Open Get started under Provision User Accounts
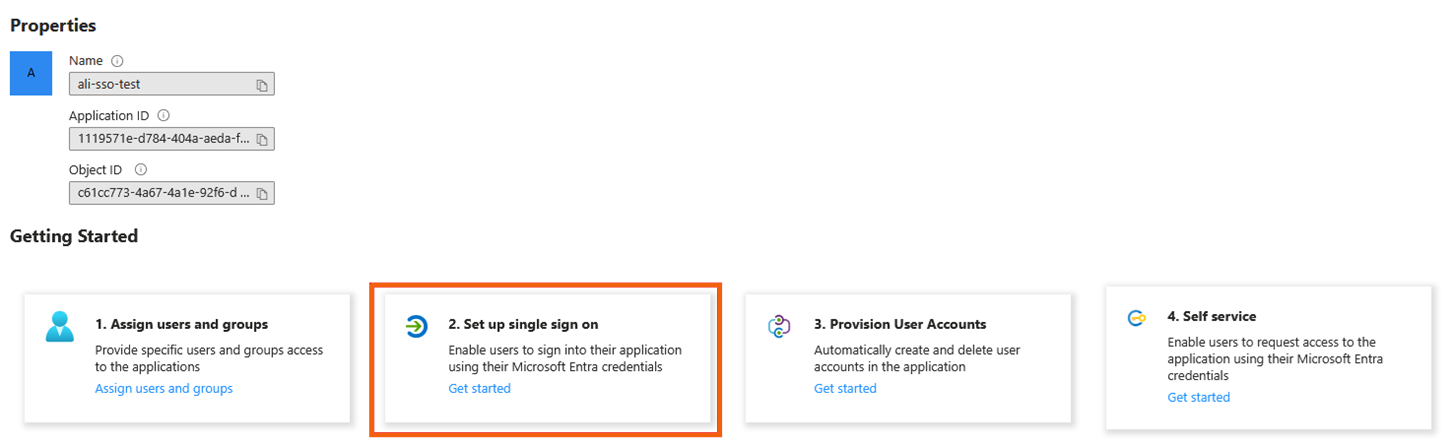This screenshot has width=1450, height=447. coord(845,388)
